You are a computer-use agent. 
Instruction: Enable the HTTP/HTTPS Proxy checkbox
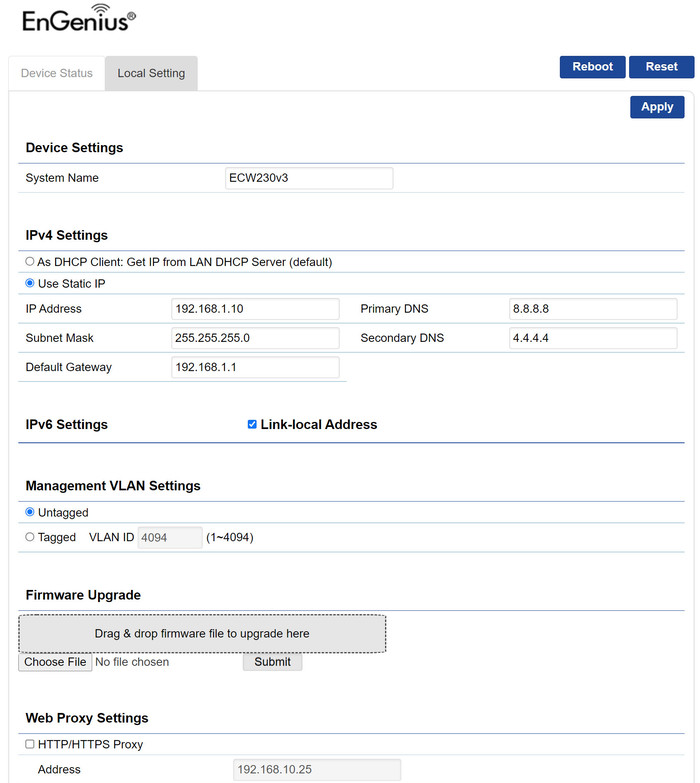click(30, 744)
